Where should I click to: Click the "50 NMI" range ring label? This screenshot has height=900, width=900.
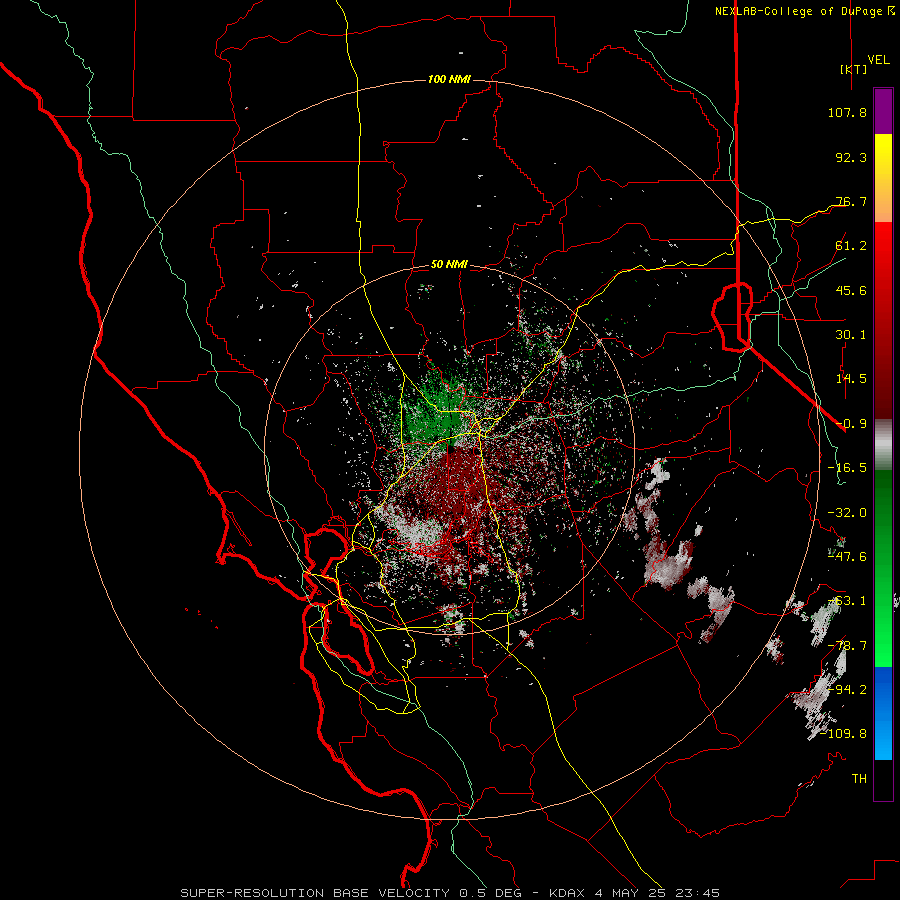click(x=449, y=265)
